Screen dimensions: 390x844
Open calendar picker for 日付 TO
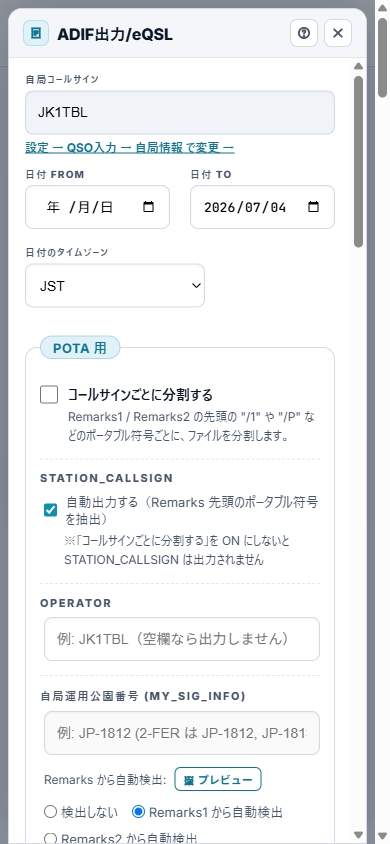[313, 207]
